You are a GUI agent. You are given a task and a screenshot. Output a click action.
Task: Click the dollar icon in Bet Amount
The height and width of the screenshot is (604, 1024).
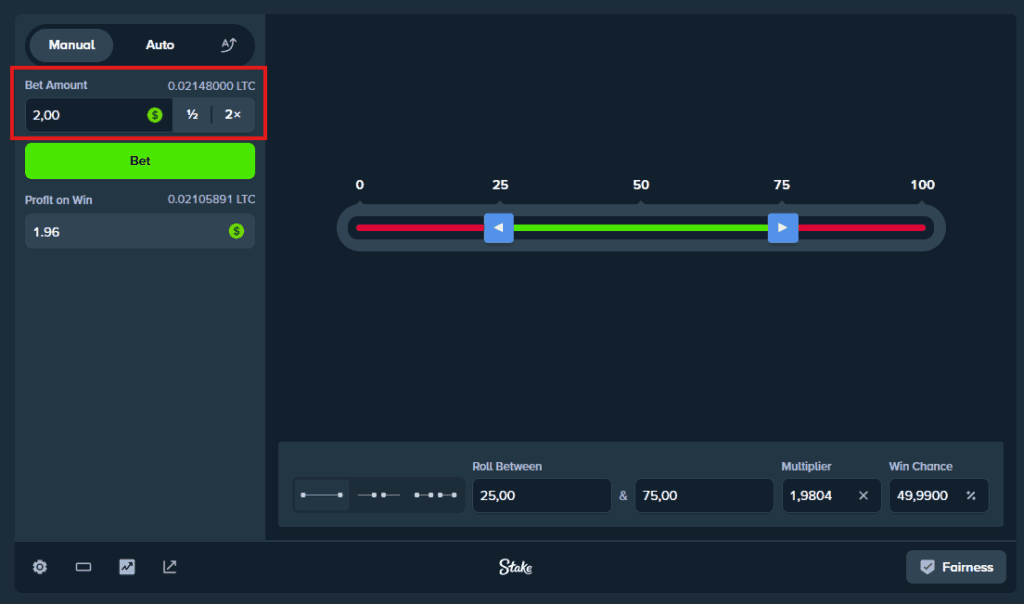[x=155, y=115]
